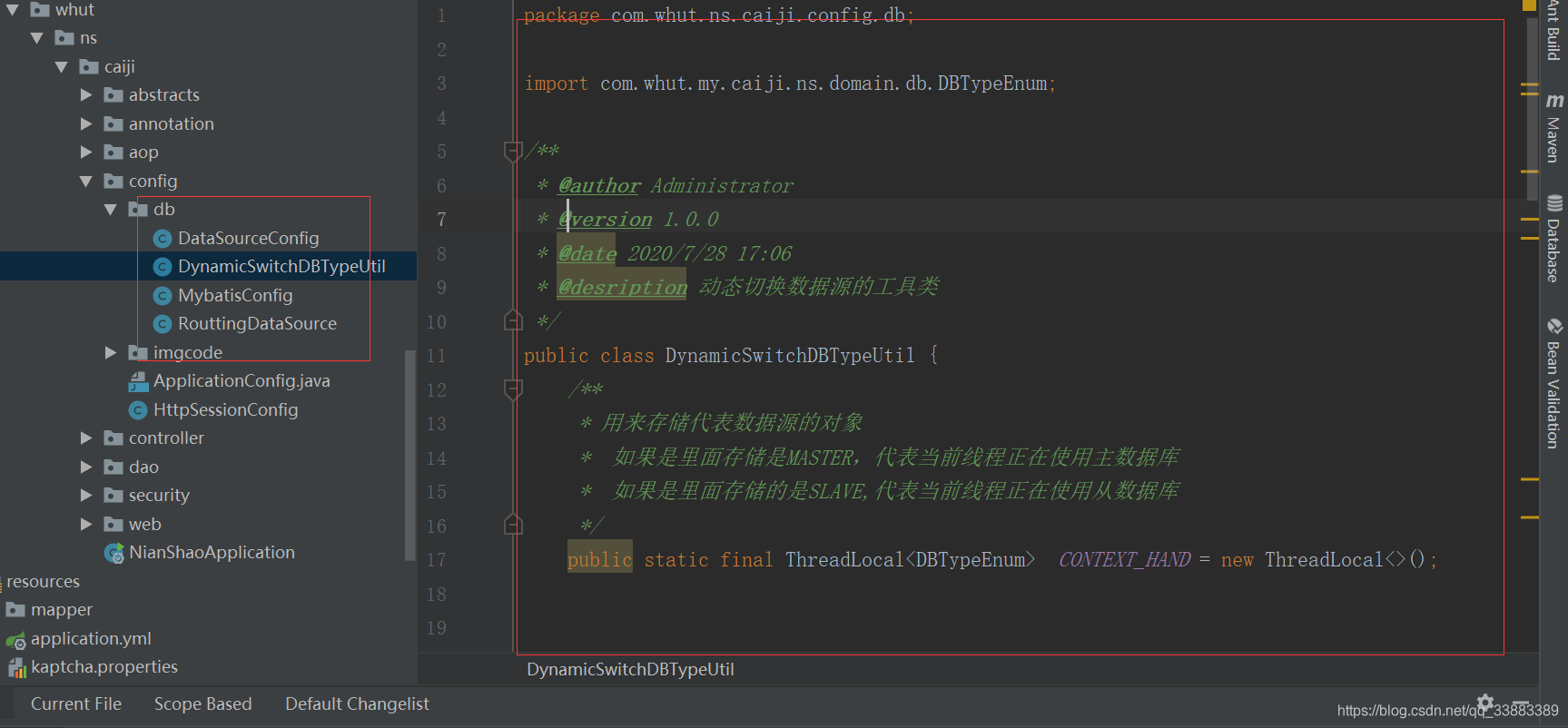Screen dimensions: 1568x728
Task: Click the DBTypeEnum import statement
Action: (x=790, y=84)
